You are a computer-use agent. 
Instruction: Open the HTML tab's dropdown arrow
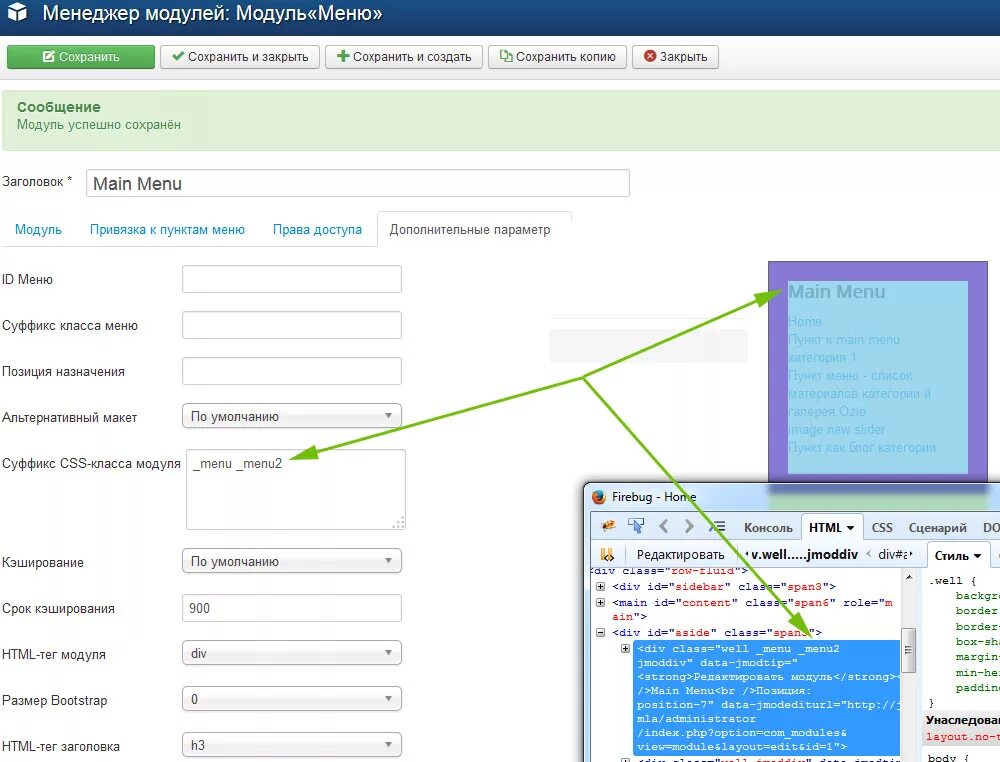[850, 528]
